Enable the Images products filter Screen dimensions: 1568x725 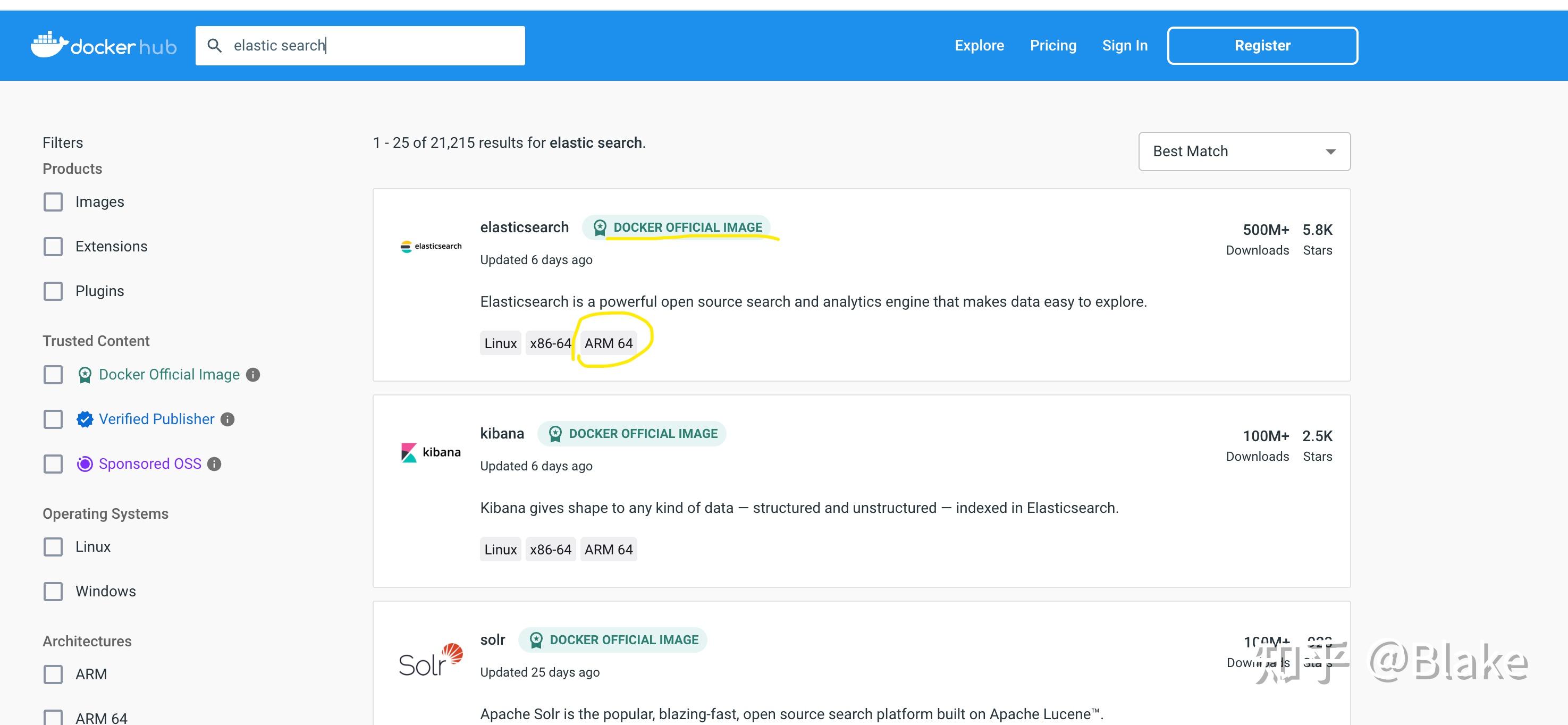click(x=53, y=201)
